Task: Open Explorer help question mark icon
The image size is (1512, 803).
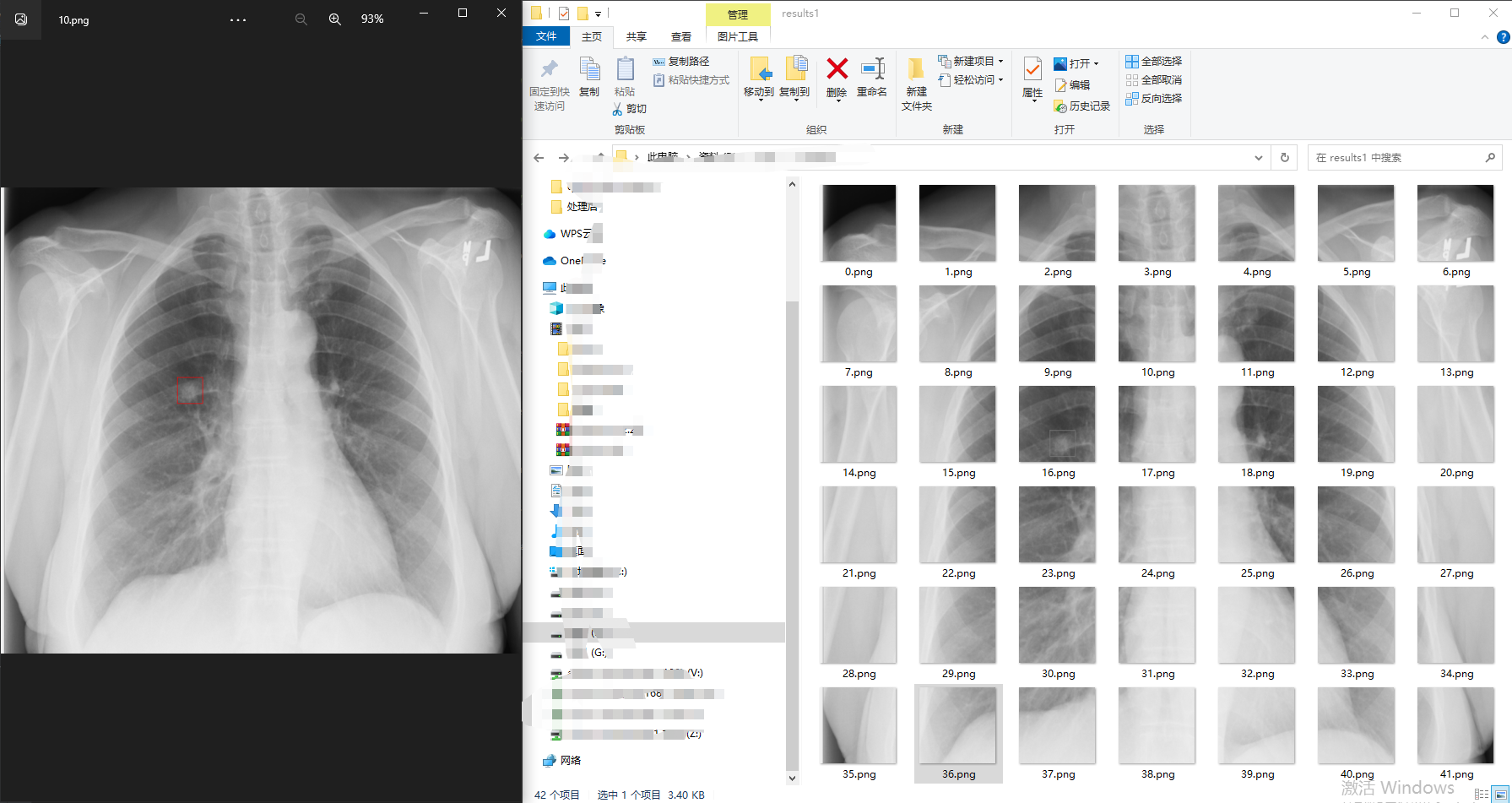Action: click(1503, 37)
